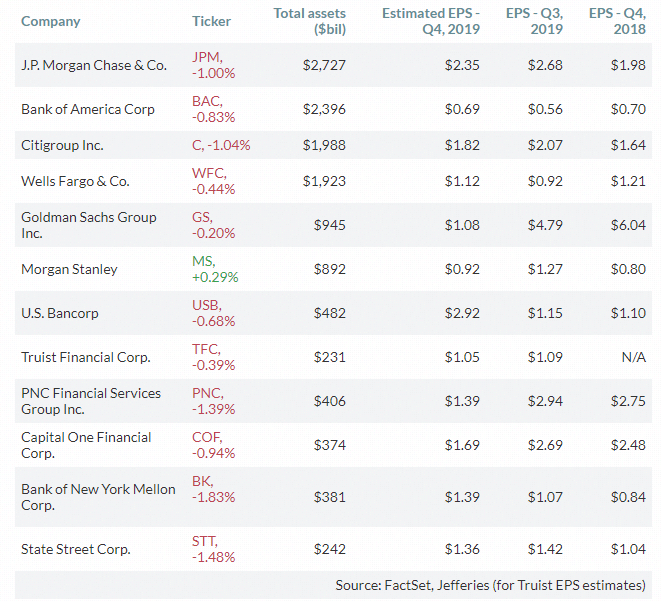Viewport: 662px width, 601px height.
Task: Open the BAC ticker link
Action: pos(207,101)
